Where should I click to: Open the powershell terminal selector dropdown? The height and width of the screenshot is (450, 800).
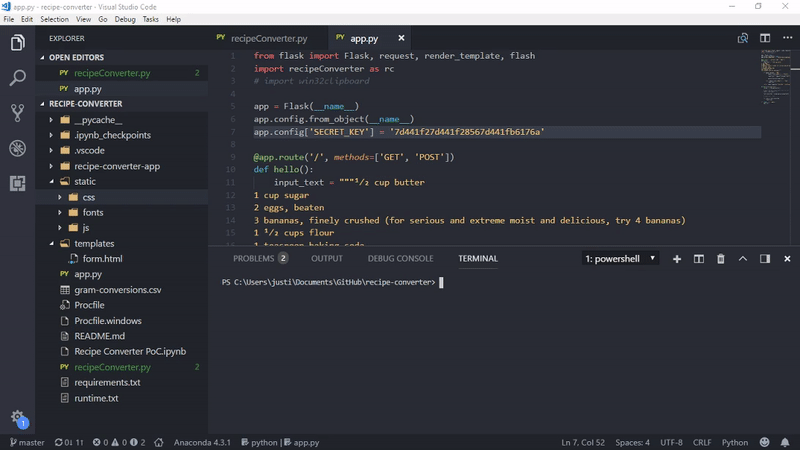coord(620,259)
